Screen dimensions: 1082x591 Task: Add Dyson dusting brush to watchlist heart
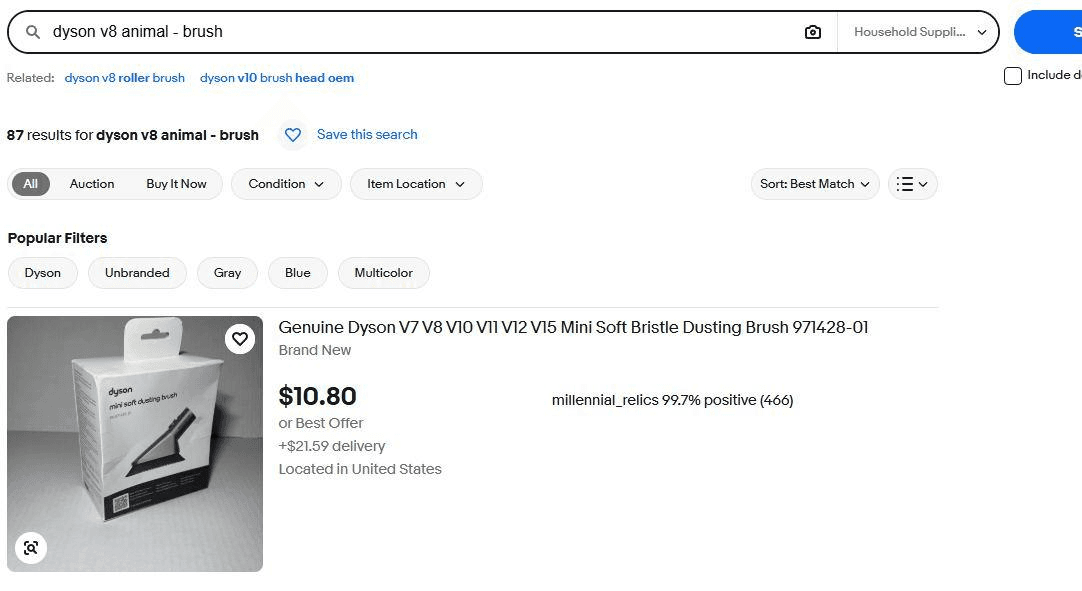tap(239, 339)
